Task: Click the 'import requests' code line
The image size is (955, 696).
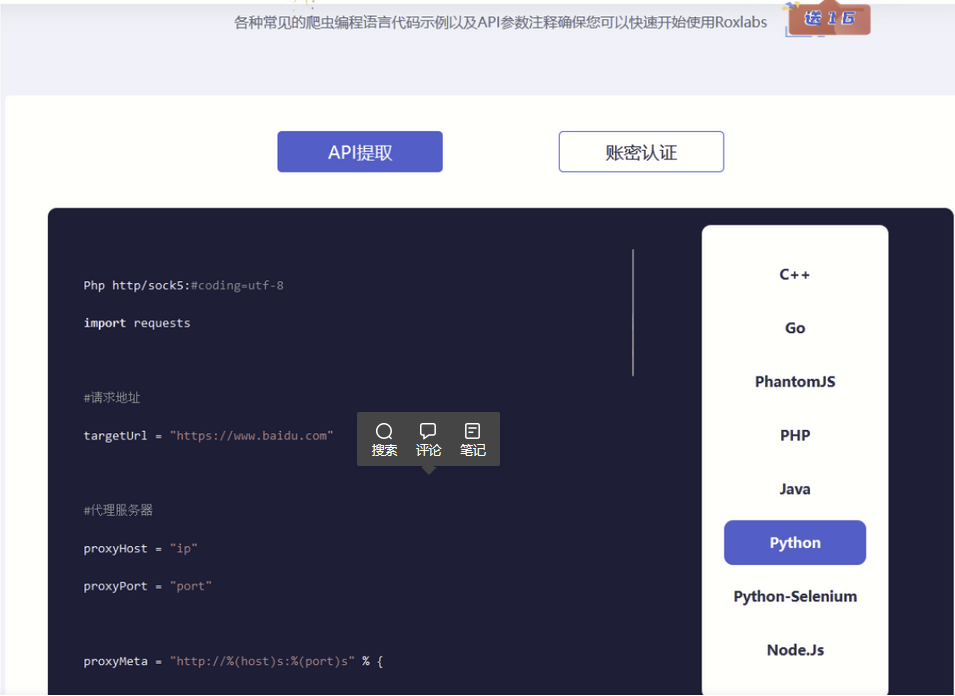Action: 137,323
